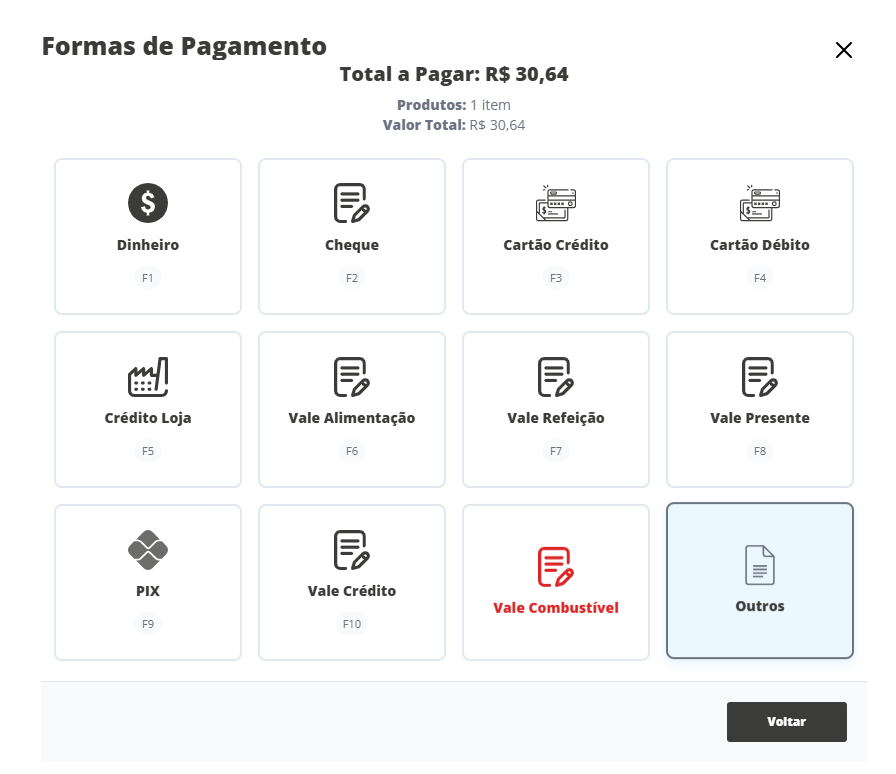Choose the Vale Presente payment tile

[x=759, y=409]
